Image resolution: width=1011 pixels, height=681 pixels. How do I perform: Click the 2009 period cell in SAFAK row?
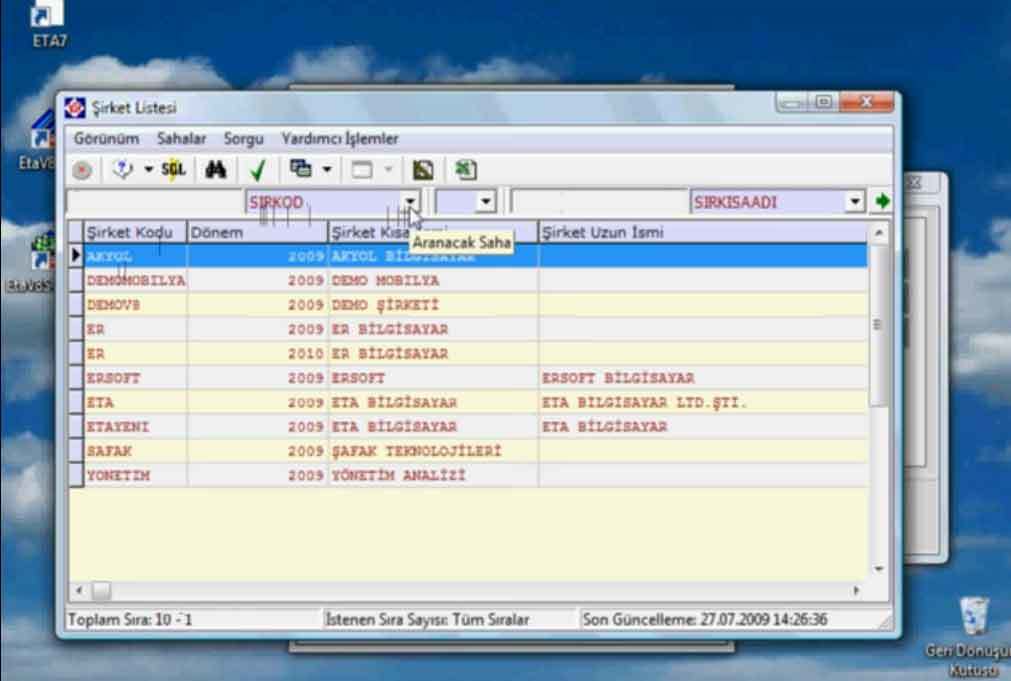pos(258,451)
